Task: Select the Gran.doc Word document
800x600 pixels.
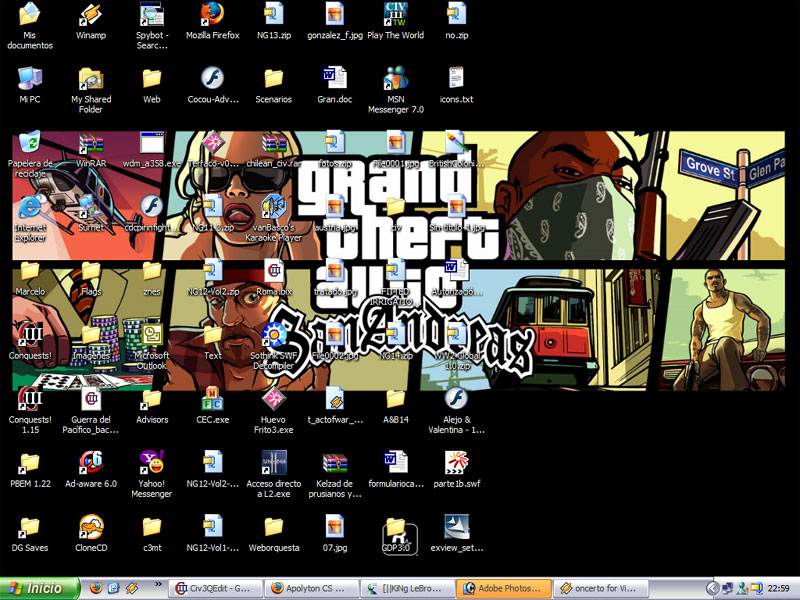Action: (x=334, y=78)
